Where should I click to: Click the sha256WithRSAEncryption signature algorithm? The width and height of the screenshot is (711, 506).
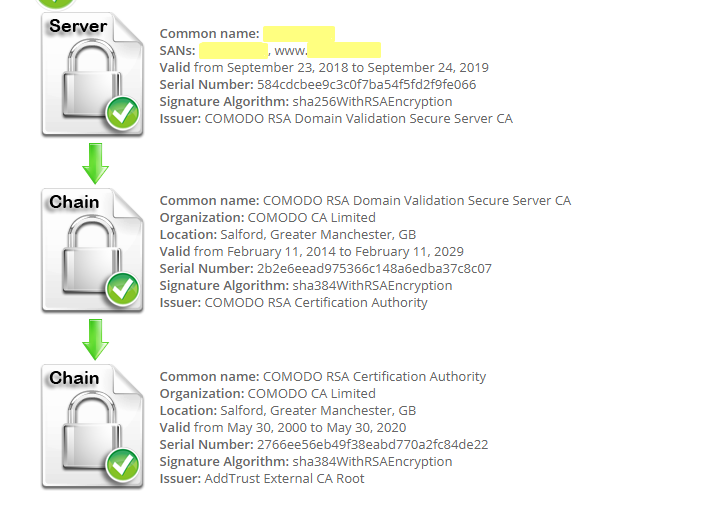372,102
